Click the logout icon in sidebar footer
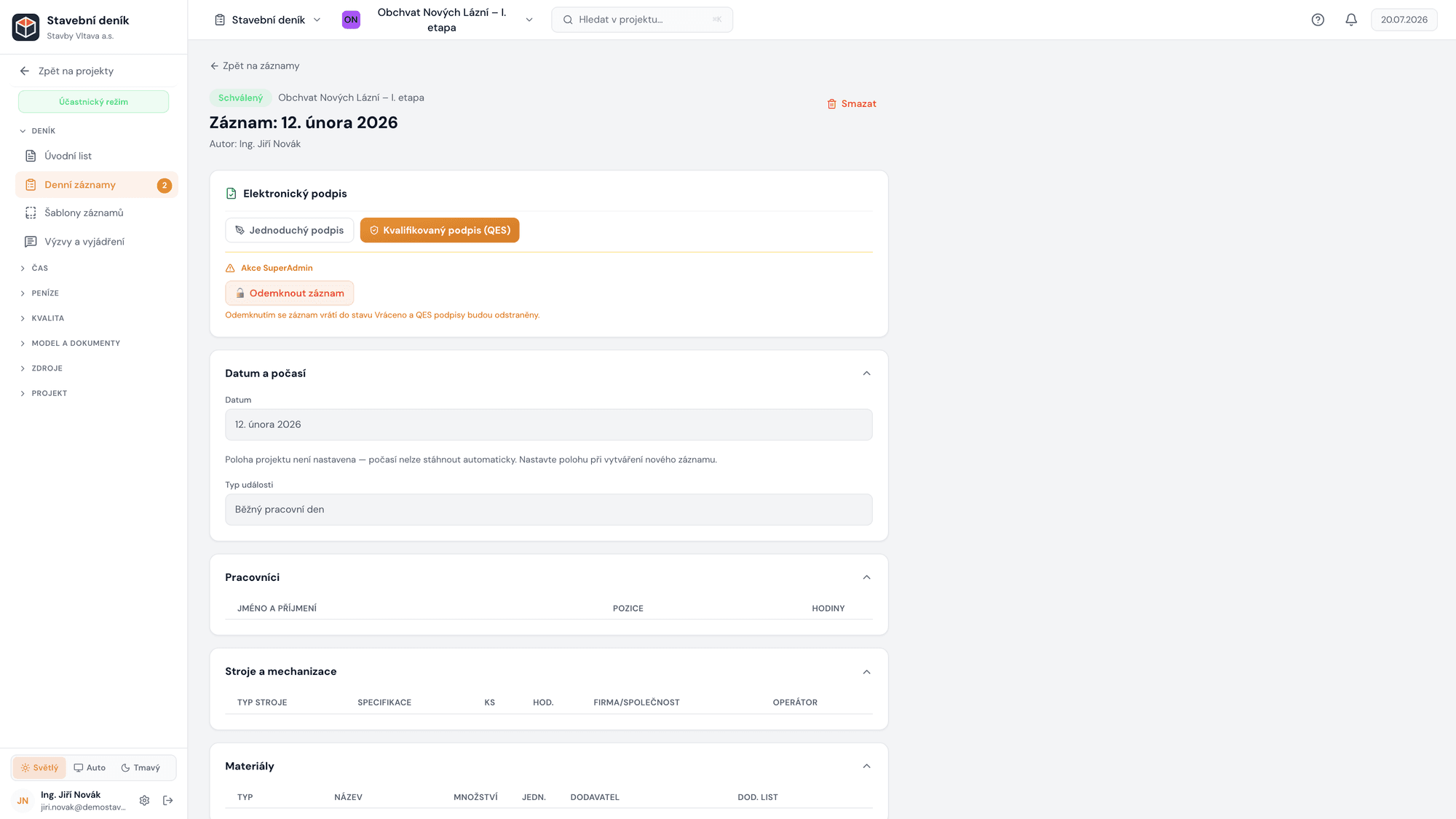Screen dimensions: 1456x819 coord(168,800)
